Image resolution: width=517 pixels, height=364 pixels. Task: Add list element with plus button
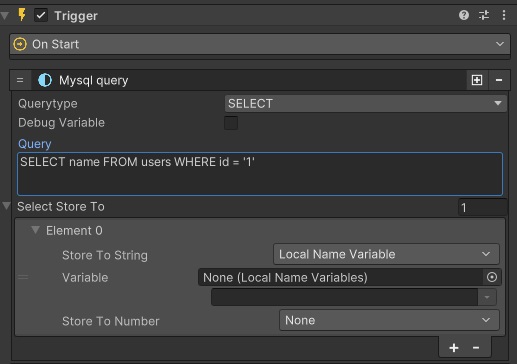tap(454, 348)
